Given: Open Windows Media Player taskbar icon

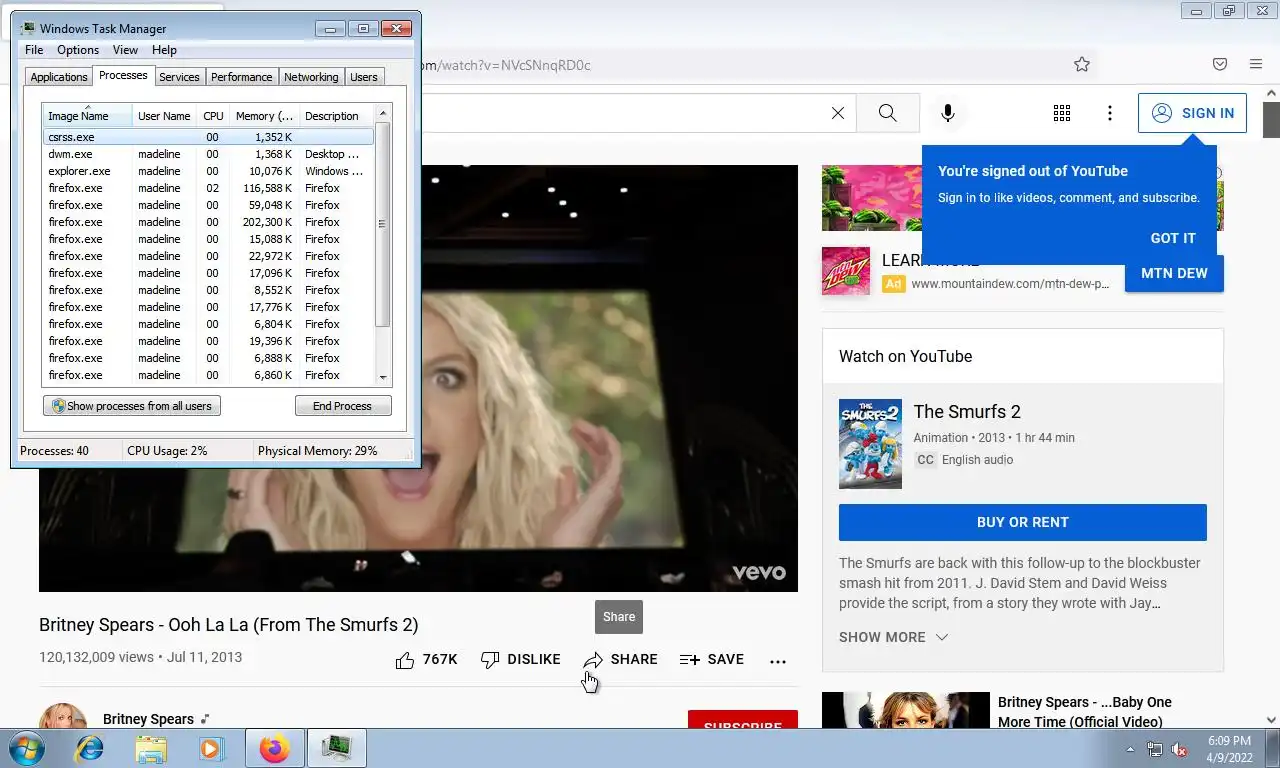Looking at the screenshot, I should 212,748.
